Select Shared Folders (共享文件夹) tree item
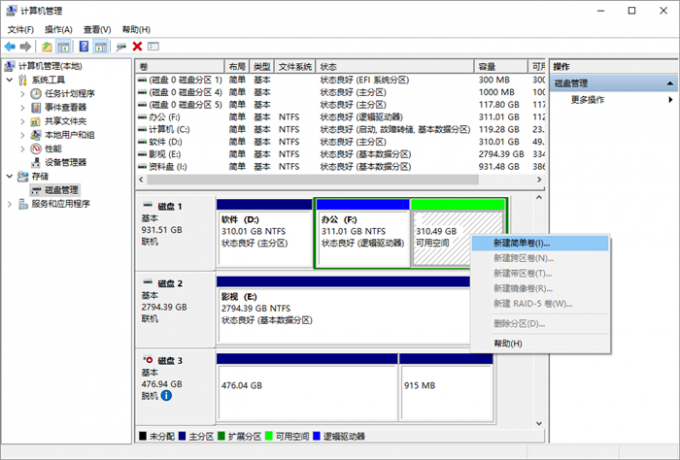The width and height of the screenshot is (680, 460). coord(59,121)
